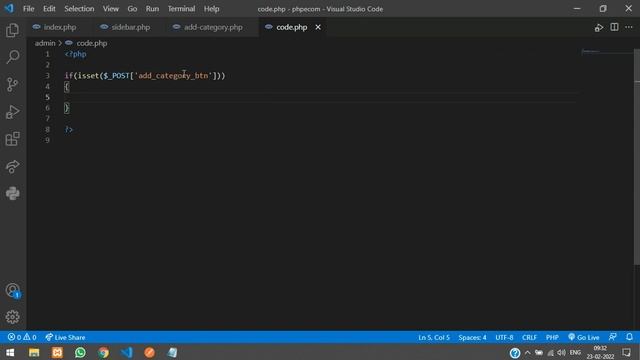The image size is (640, 360).
Task: Open errors and warnings problems indicator
Action: tap(22, 337)
